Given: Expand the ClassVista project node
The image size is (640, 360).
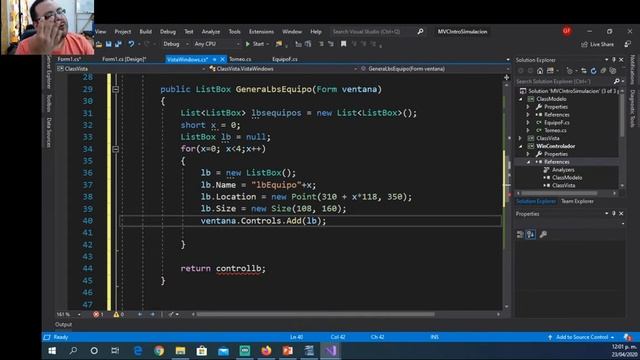Looking at the screenshot, I should click(x=520, y=138).
